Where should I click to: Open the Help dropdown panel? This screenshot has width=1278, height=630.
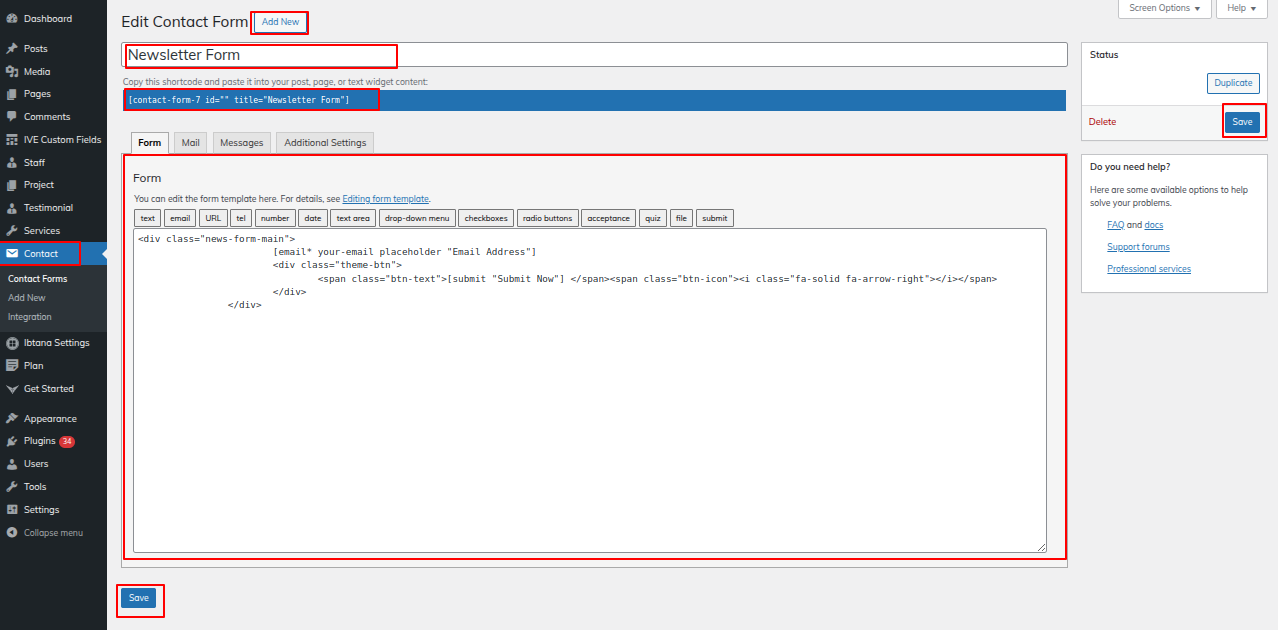click(x=1241, y=8)
